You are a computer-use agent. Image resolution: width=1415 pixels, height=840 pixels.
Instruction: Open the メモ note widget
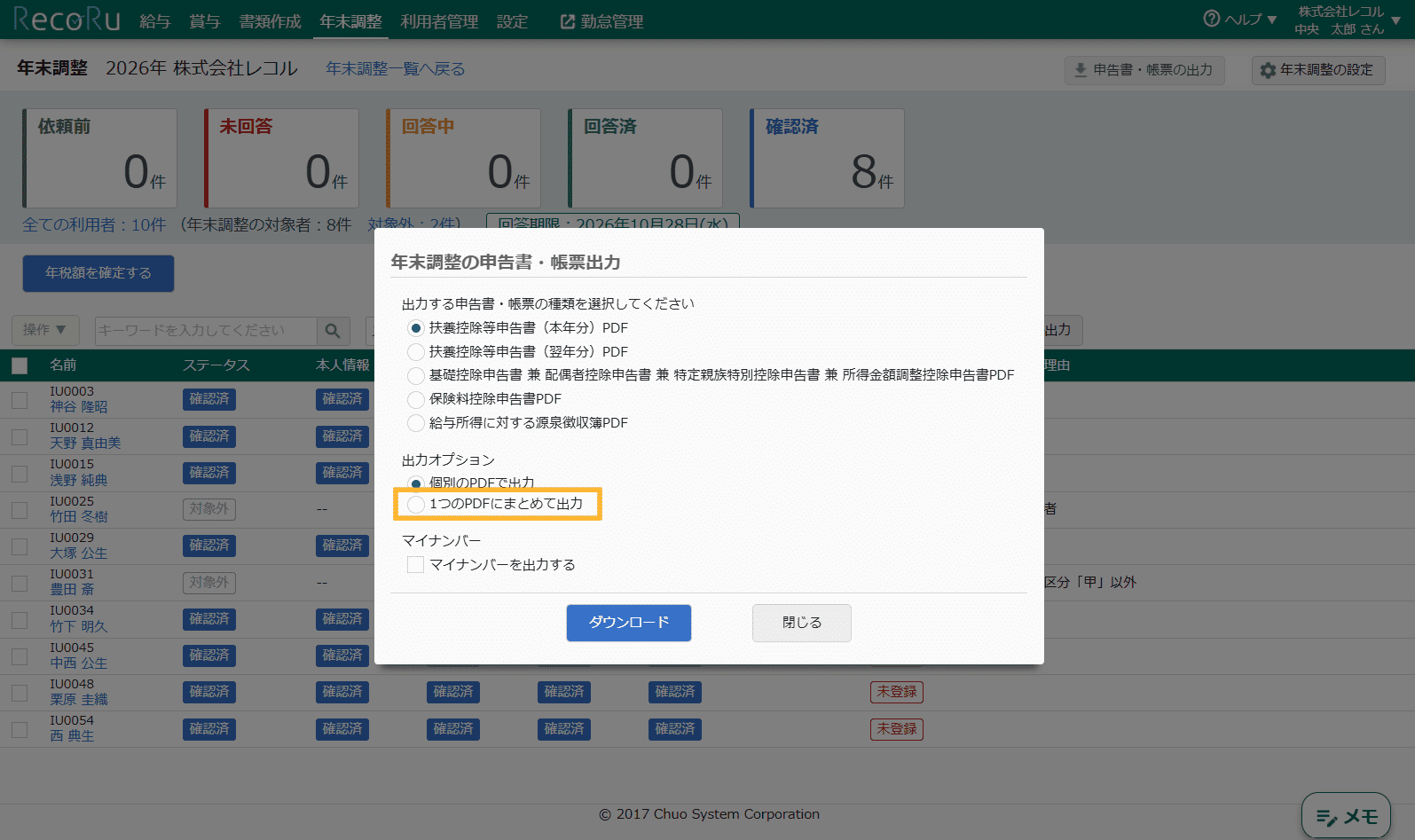1346,816
